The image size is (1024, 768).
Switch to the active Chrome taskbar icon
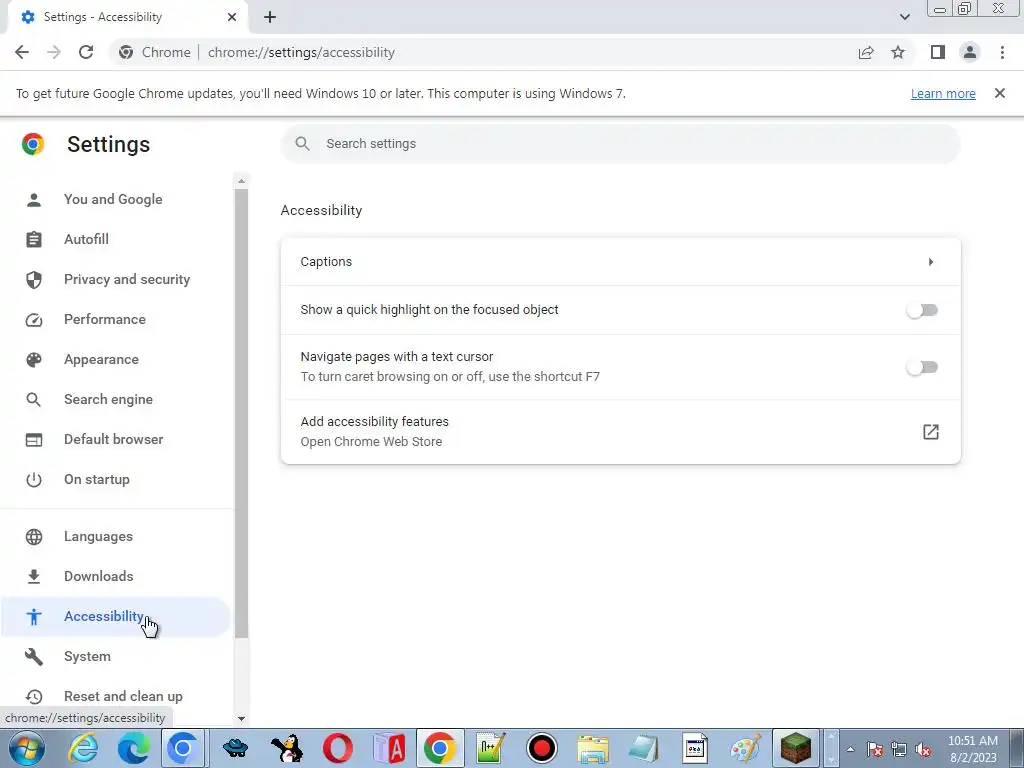(x=440, y=748)
